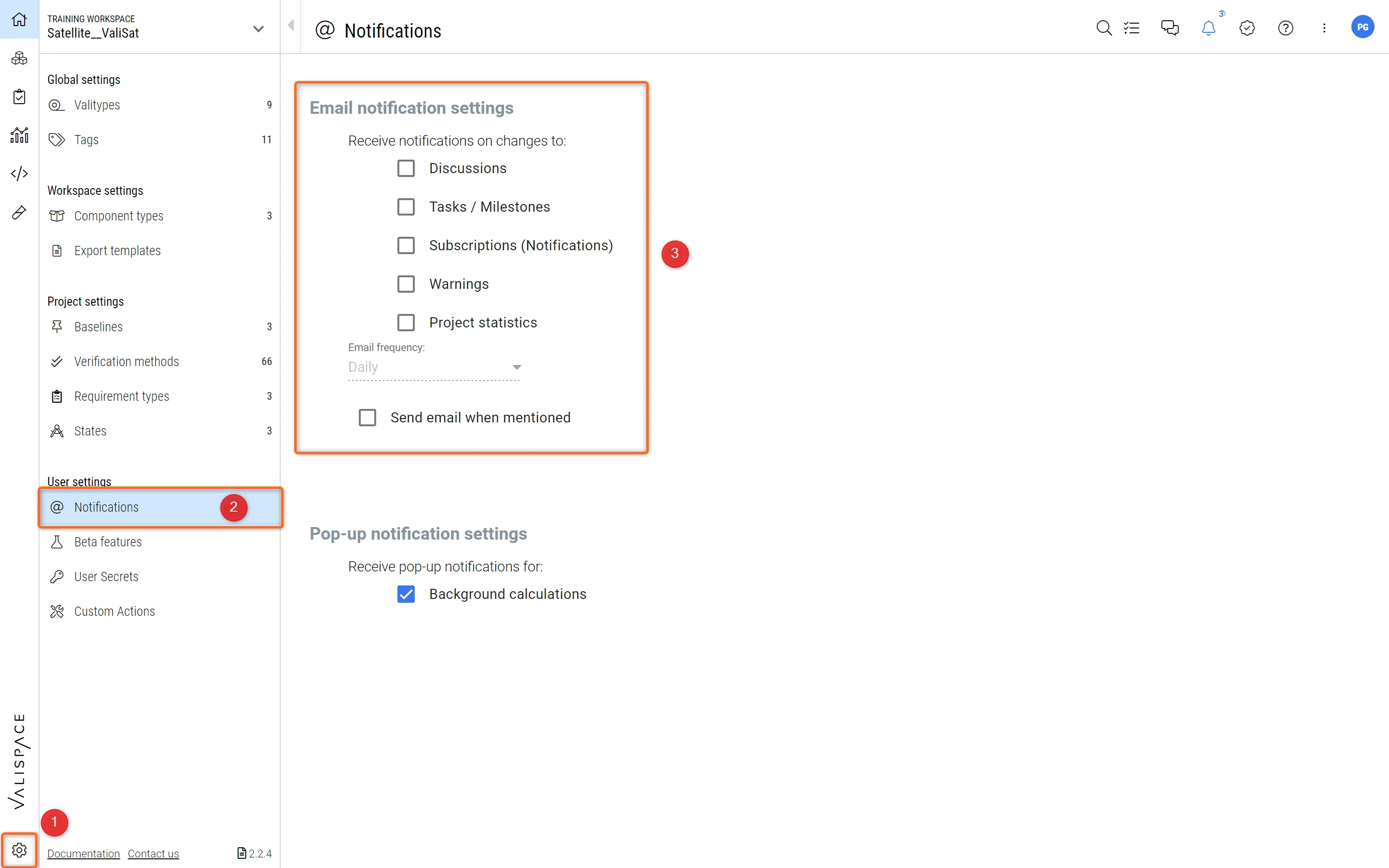
Task: Open the Documentation link
Action: click(x=83, y=854)
